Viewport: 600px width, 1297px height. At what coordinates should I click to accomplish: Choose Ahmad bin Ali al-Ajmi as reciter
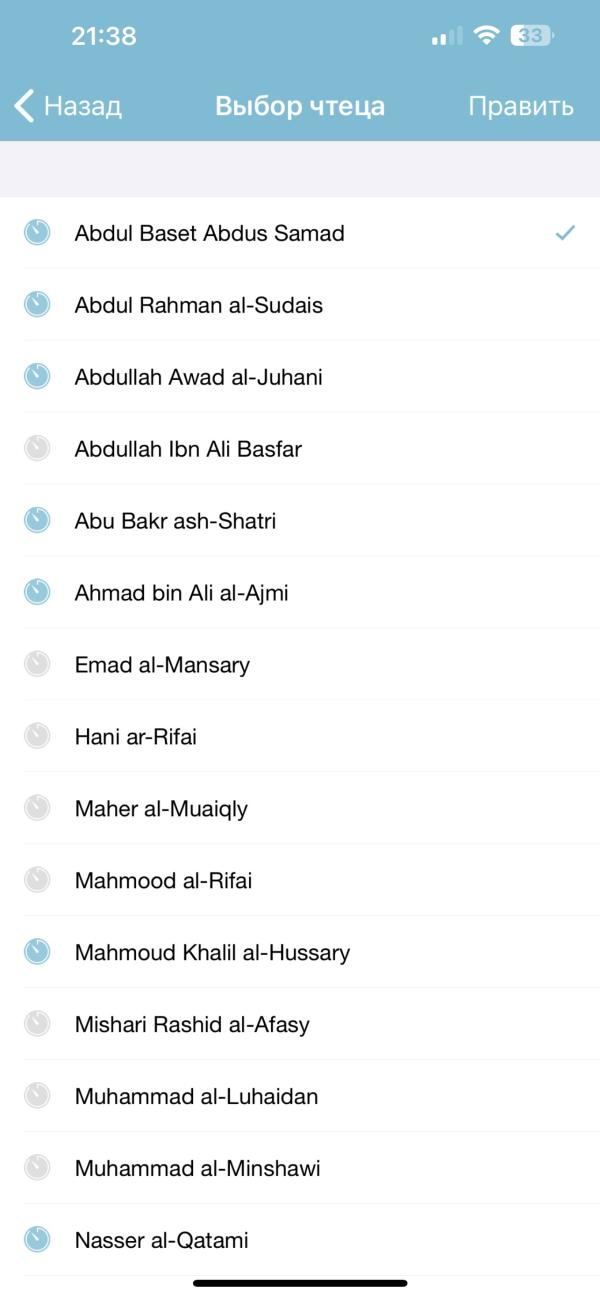pyautogui.click(x=181, y=593)
